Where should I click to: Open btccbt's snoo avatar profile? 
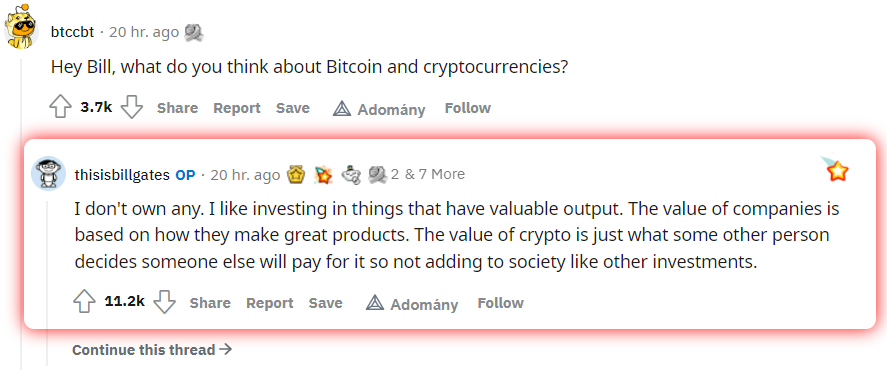(x=21, y=27)
